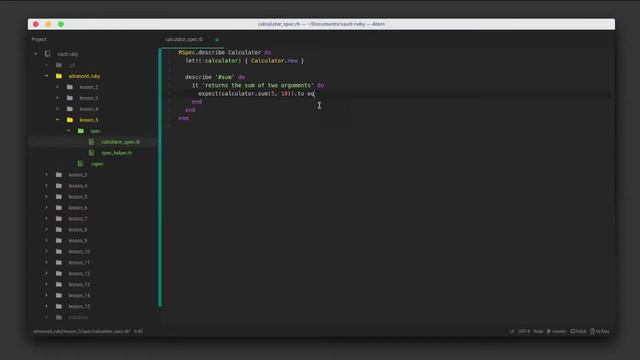The width and height of the screenshot is (640, 360).
Task: Place cursor after 'to eq' in expect line
Action: click(315, 94)
